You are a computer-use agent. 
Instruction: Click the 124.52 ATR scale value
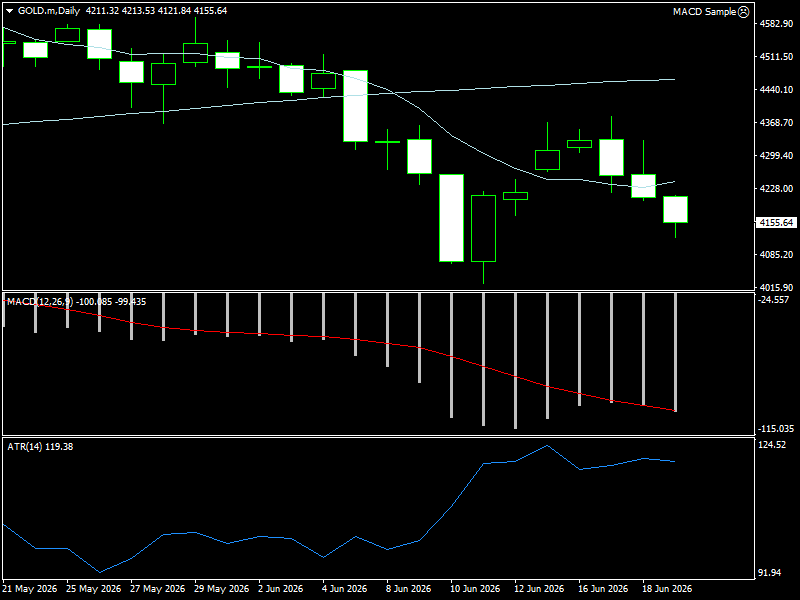tap(772, 445)
